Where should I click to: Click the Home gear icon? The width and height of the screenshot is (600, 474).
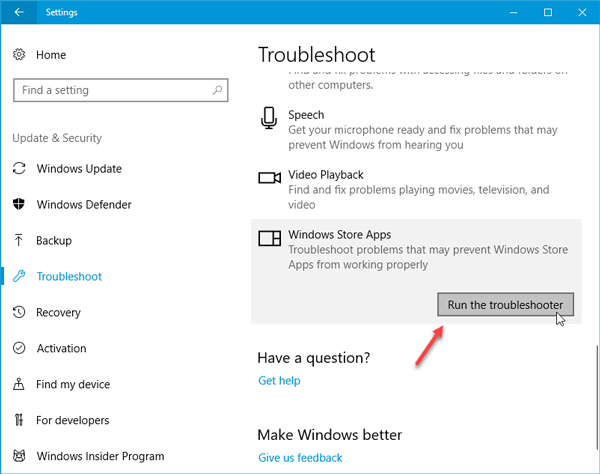(x=19, y=55)
